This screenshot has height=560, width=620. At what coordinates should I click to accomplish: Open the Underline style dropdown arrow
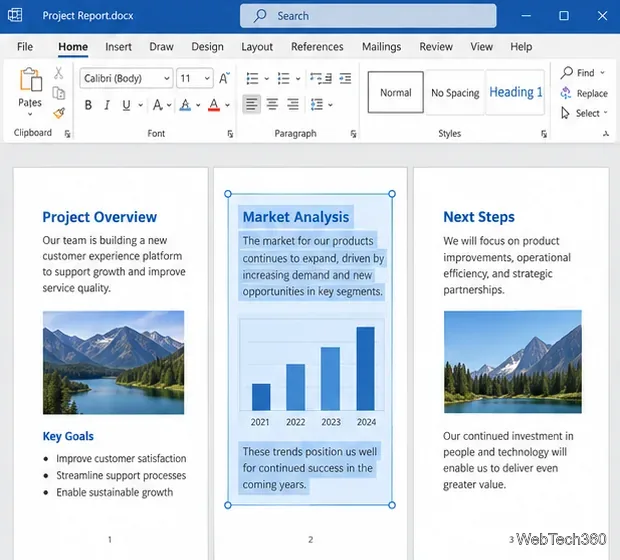coord(140,105)
